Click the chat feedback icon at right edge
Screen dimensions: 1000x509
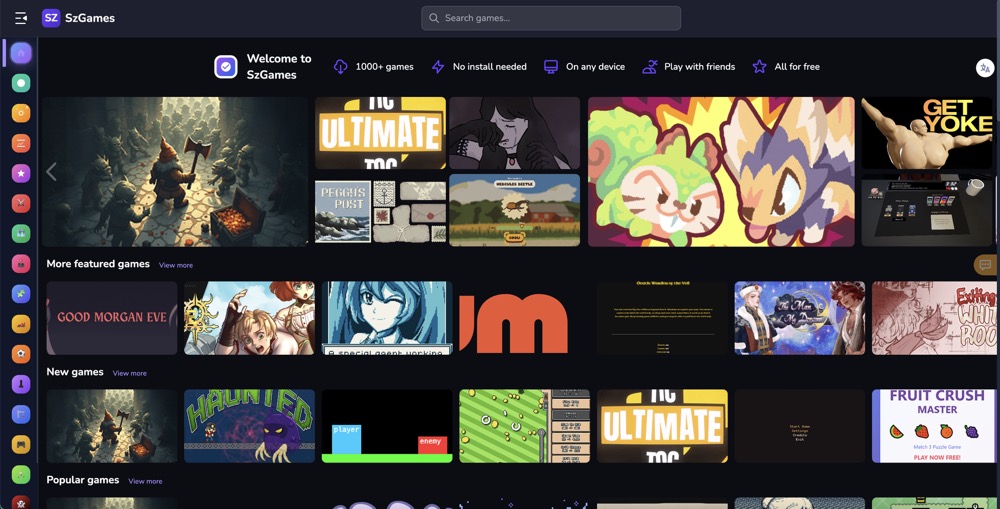(x=985, y=265)
